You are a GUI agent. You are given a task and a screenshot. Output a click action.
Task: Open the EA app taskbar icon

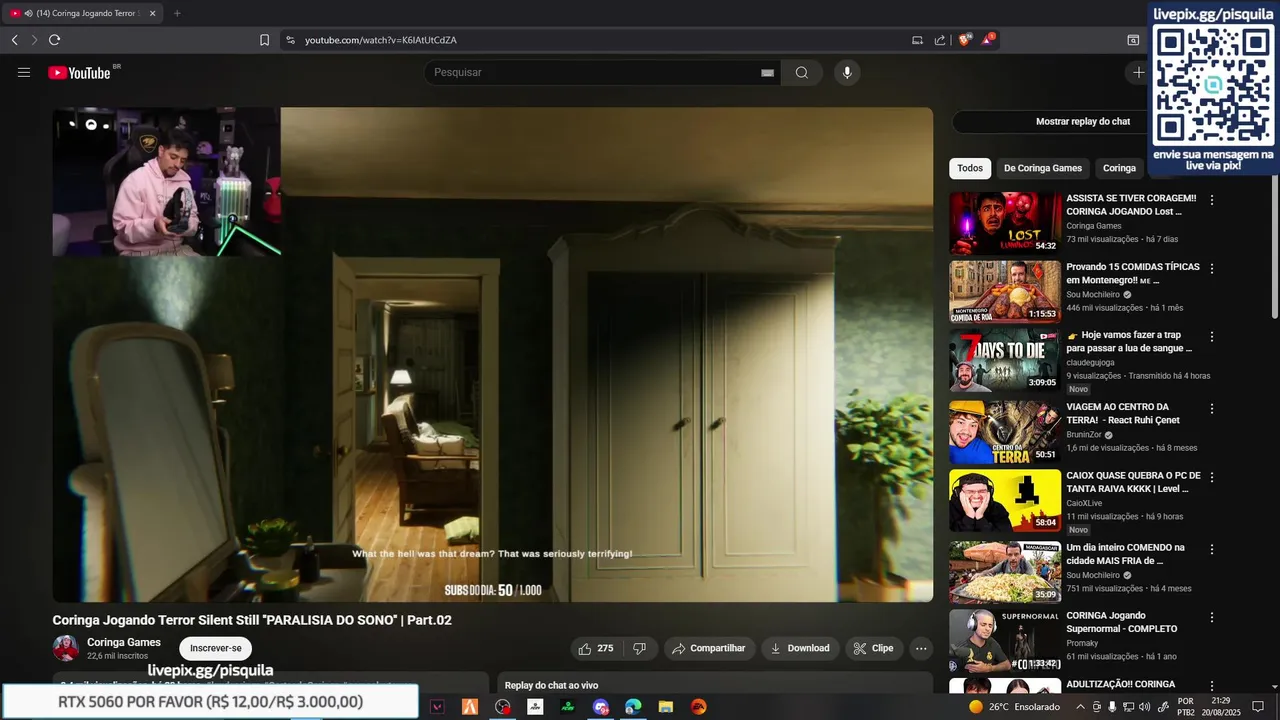(x=699, y=707)
